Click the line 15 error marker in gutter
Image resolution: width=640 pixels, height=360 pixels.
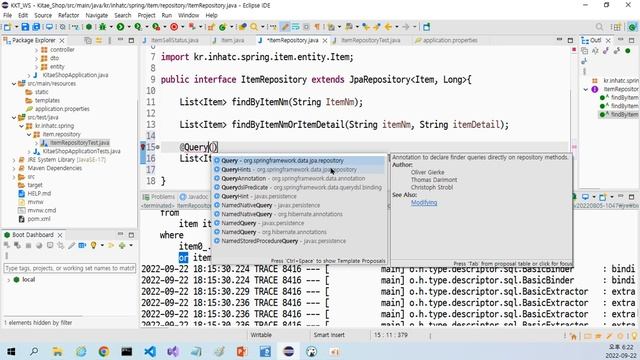click(143, 147)
